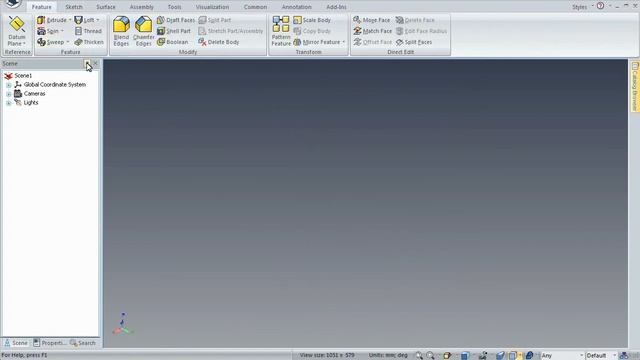Expand the Cameras tree node

coord(9,94)
